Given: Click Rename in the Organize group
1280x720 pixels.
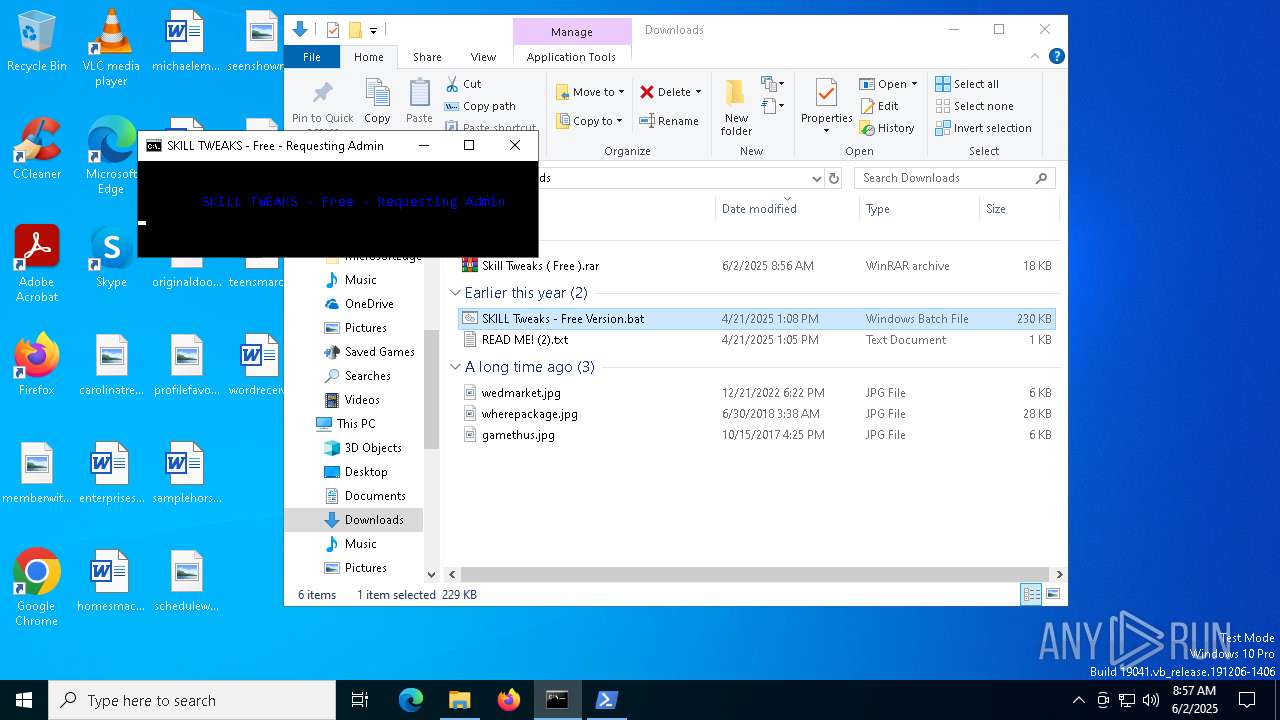Looking at the screenshot, I should (x=669, y=121).
